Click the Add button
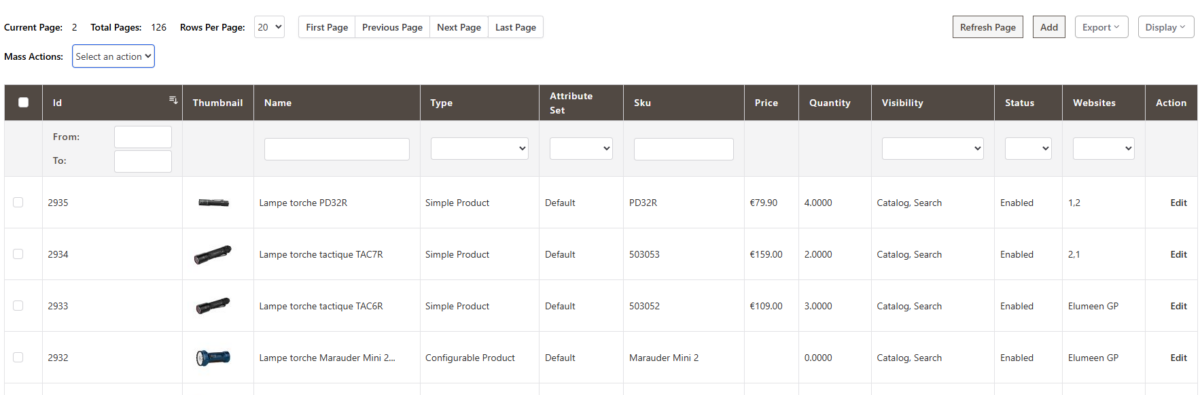The image size is (1200, 395). pyautogui.click(x=1049, y=27)
